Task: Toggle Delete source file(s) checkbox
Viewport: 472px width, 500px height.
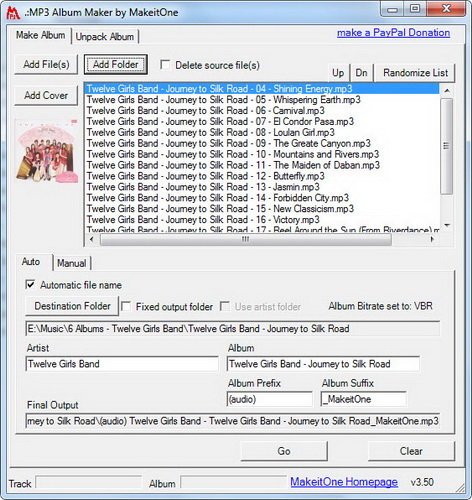Action: pos(165,65)
